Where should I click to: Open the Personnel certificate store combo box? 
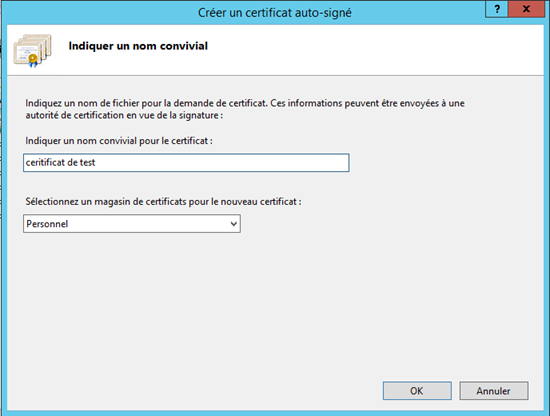(132, 224)
